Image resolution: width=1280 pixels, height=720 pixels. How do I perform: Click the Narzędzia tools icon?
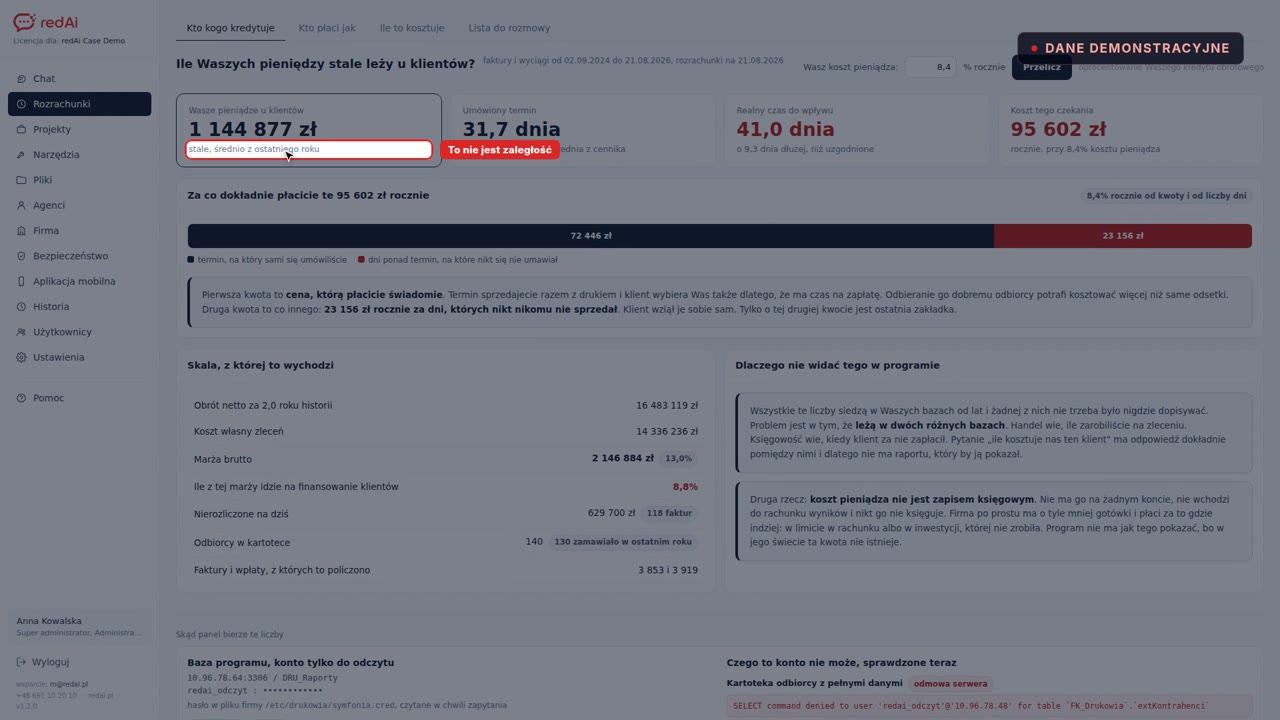pyautogui.click(x=22, y=155)
